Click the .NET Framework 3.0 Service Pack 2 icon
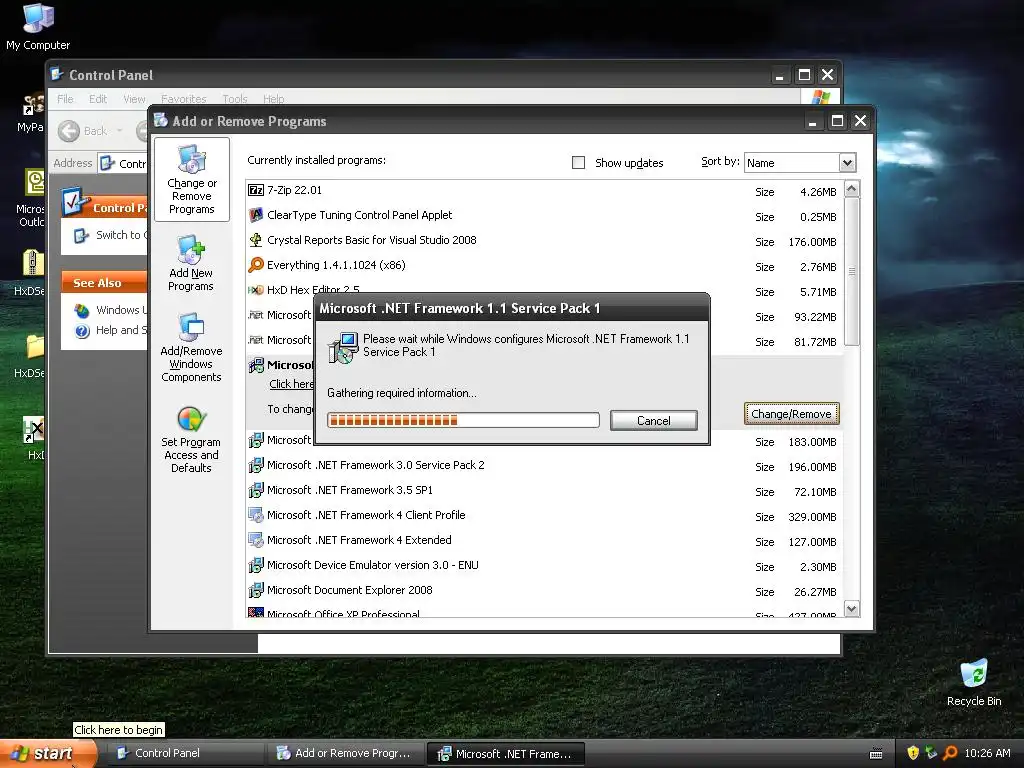This screenshot has width=1024, height=768. pos(256,465)
